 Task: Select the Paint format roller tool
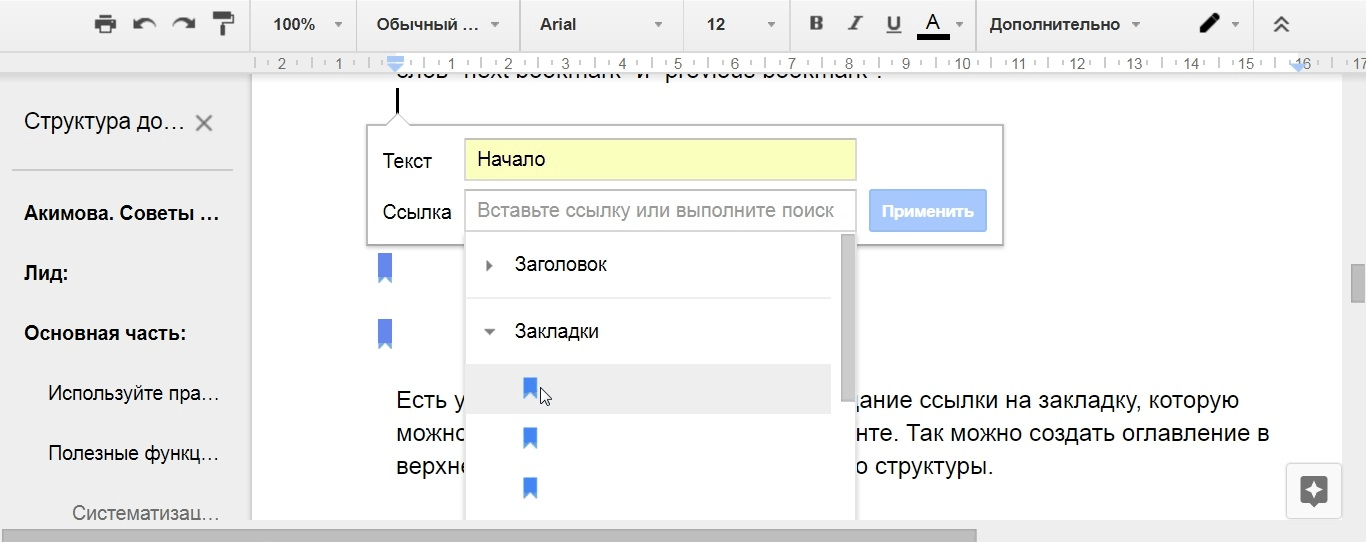(x=222, y=25)
